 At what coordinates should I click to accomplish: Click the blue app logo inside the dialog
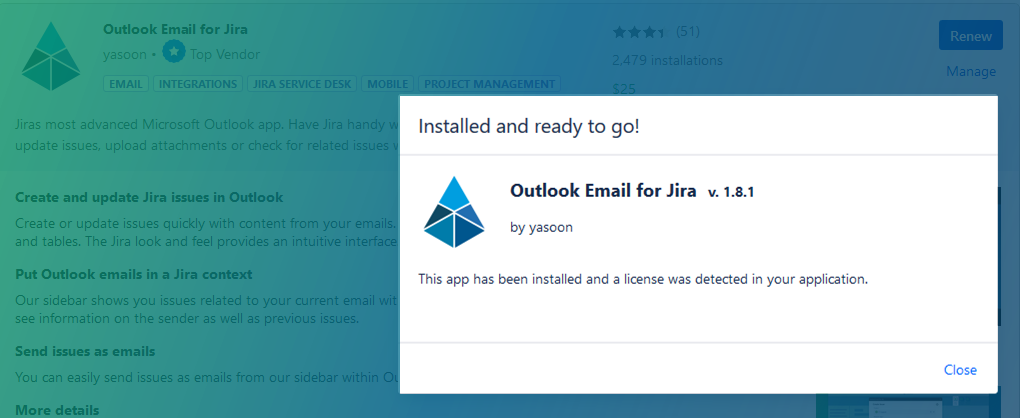pyautogui.click(x=455, y=212)
